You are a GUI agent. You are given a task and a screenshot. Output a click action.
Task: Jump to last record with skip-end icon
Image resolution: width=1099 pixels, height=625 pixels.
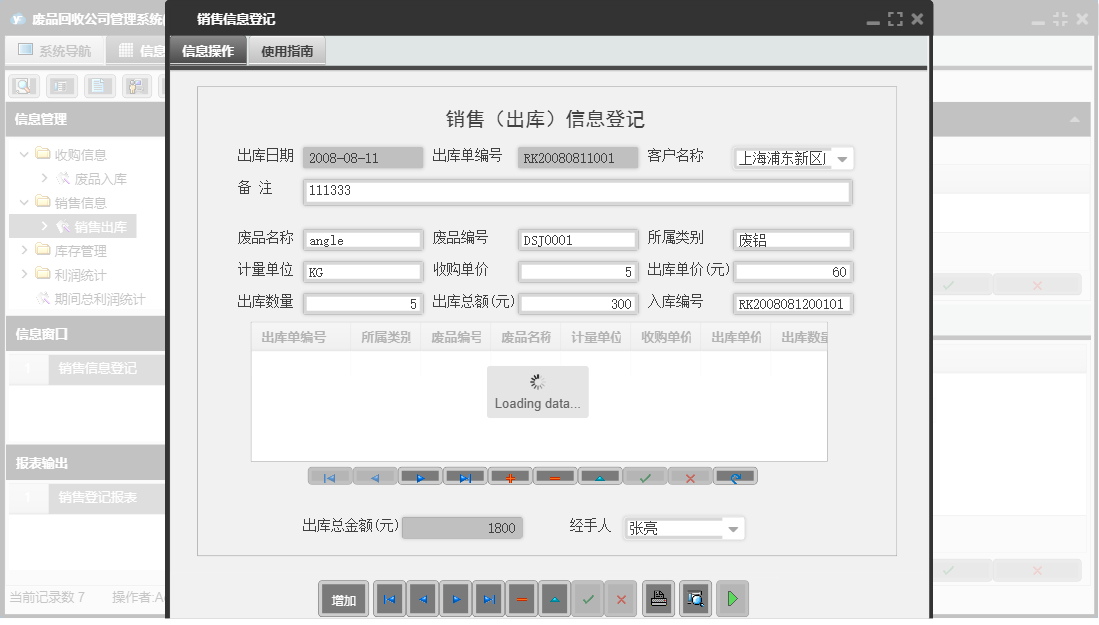(x=465, y=477)
